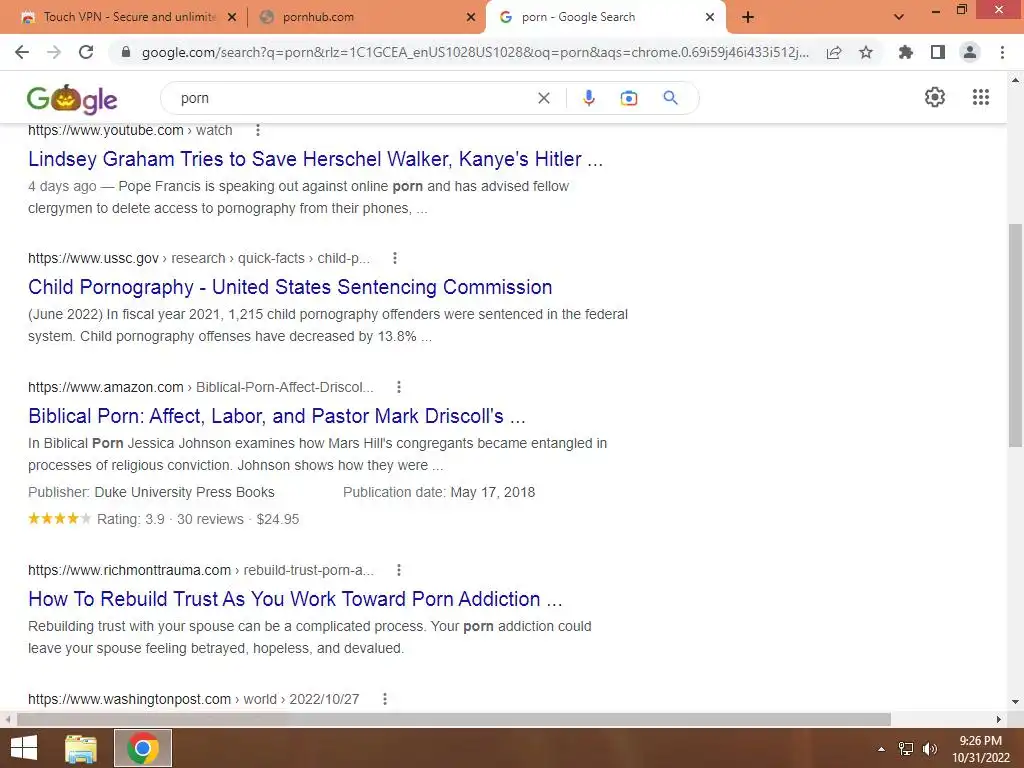Open Google quick settings gear
Image resolution: width=1024 pixels, height=768 pixels.
935,97
